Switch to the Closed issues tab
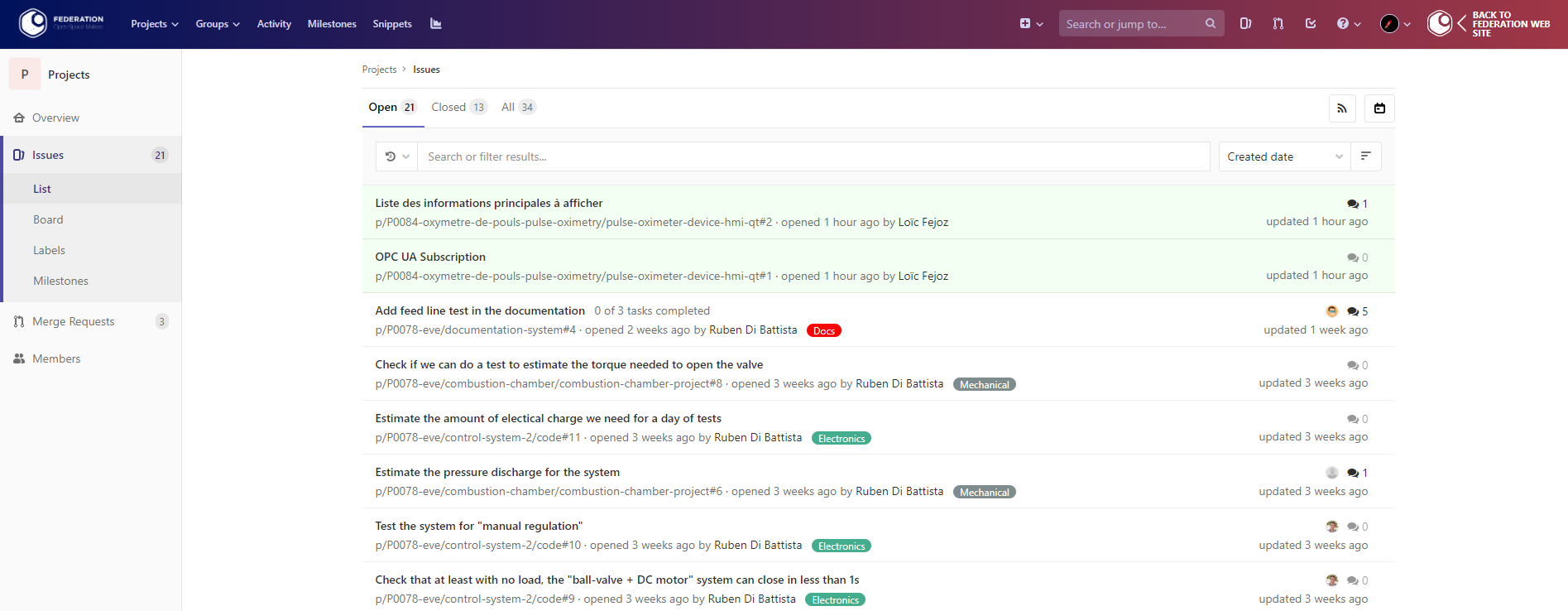The width and height of the screenshot is (1568, 611). click(458, 108)
